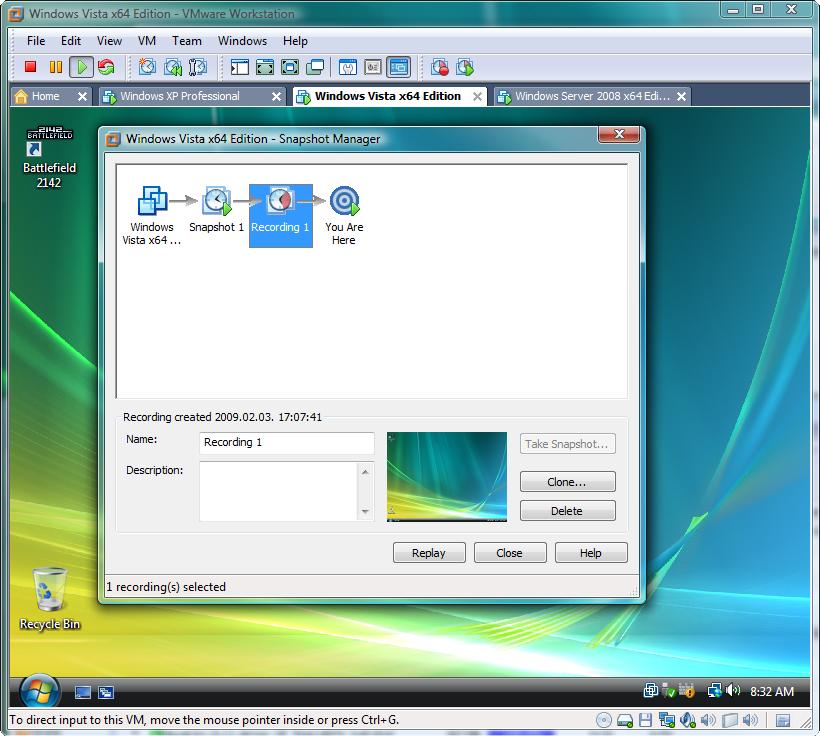
Task: Click the connected sound device status bar icon
Action: (687, 720)
